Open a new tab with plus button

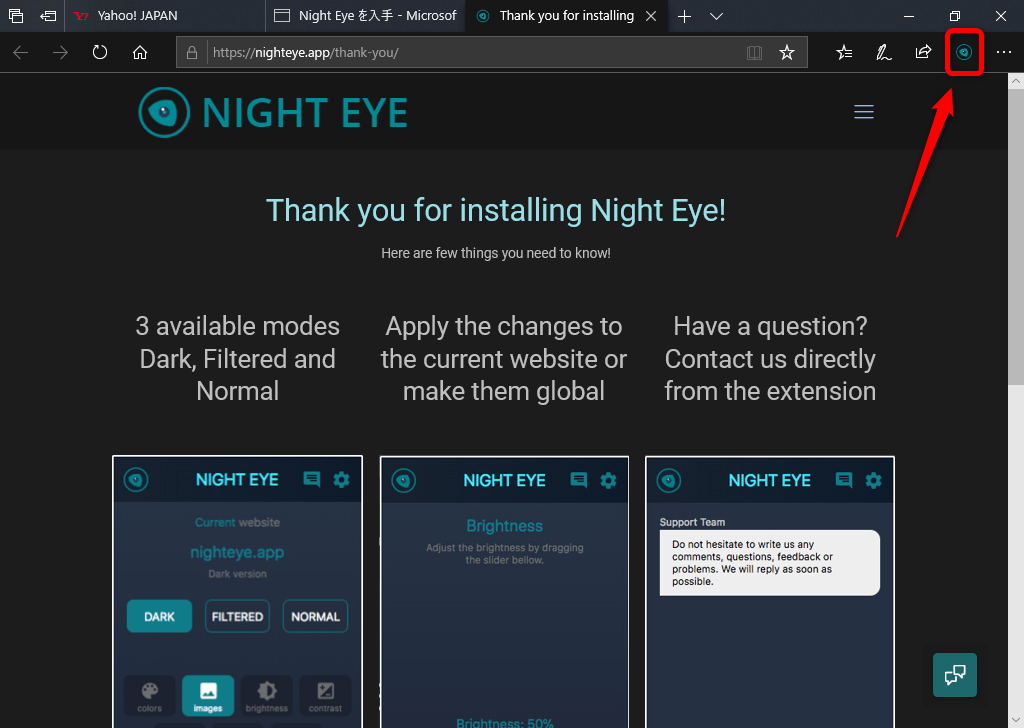coord(684,16)
